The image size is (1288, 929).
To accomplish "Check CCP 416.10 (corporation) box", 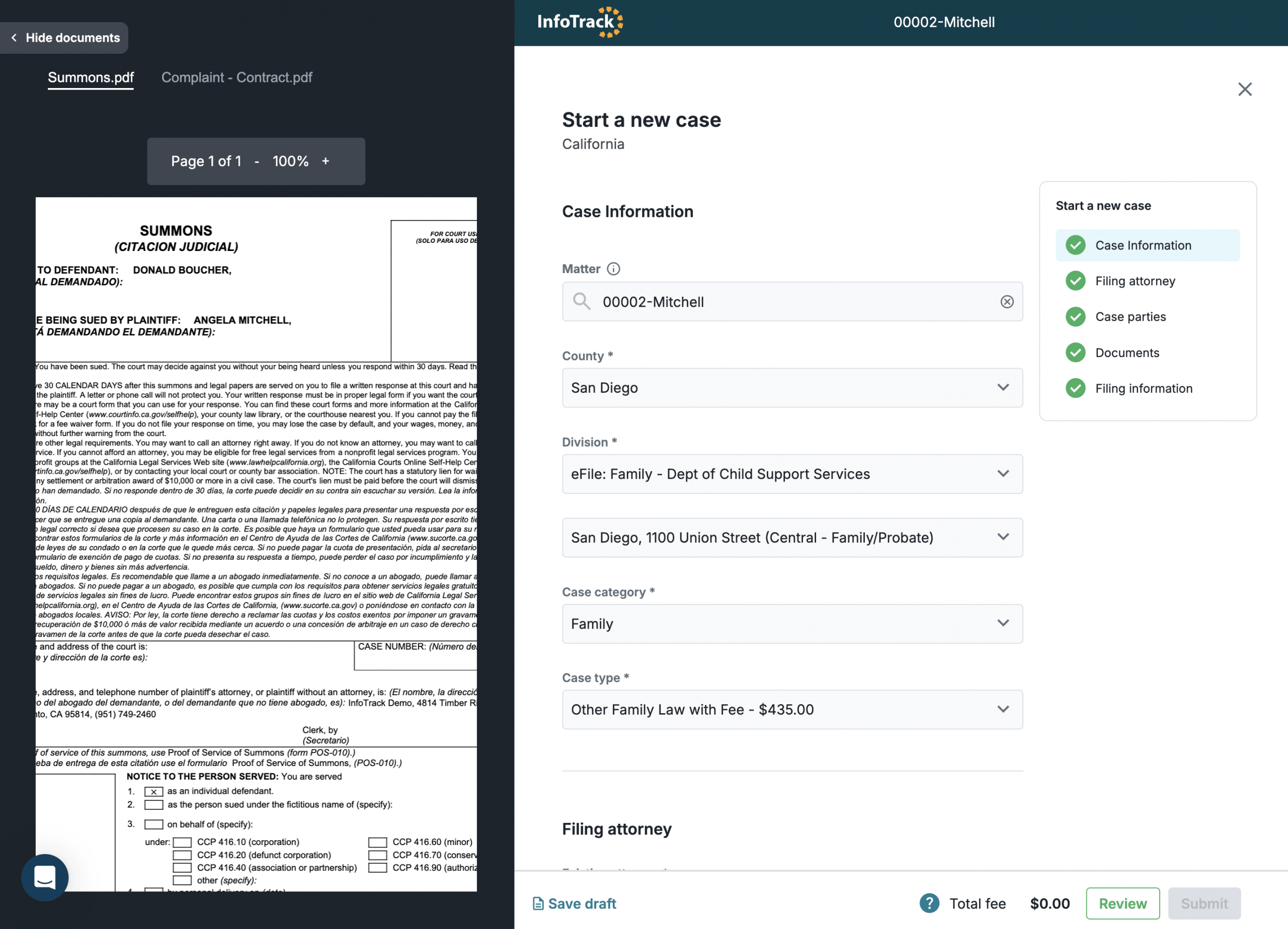I will tap(182, 842).
